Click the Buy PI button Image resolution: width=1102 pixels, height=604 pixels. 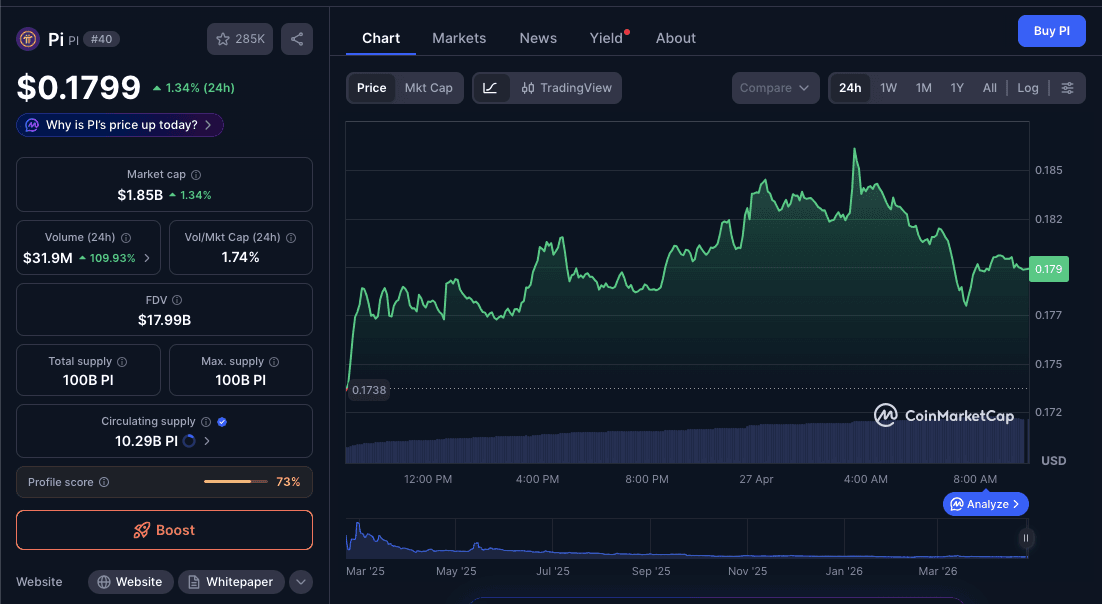coord(1051,31)
